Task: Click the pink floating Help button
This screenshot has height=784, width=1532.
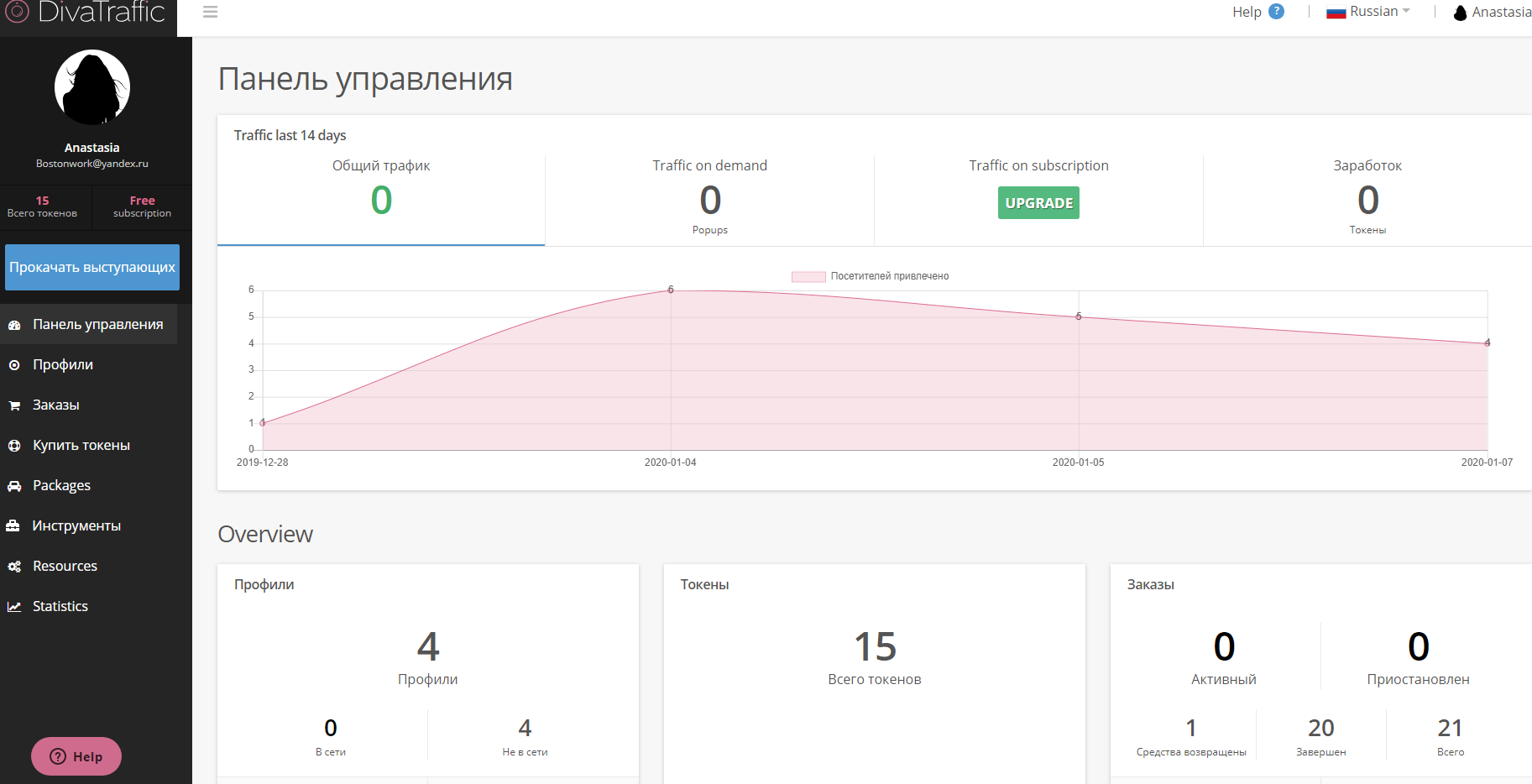Action: pos(76,756)
